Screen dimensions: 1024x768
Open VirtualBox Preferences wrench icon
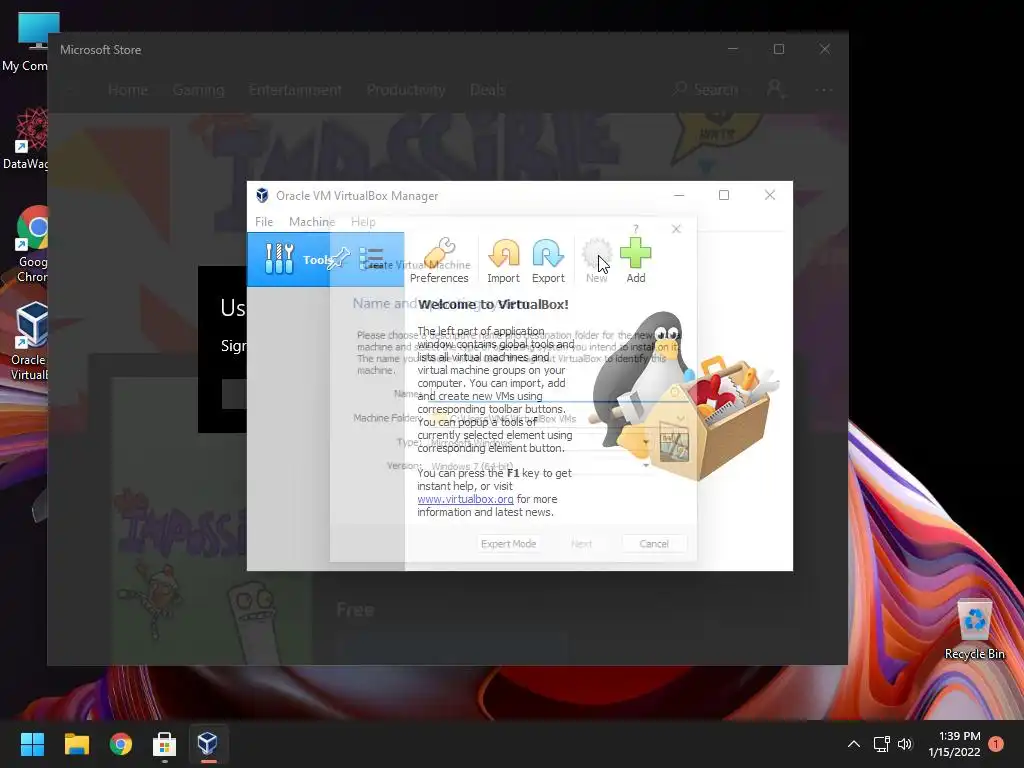[439, 260]
